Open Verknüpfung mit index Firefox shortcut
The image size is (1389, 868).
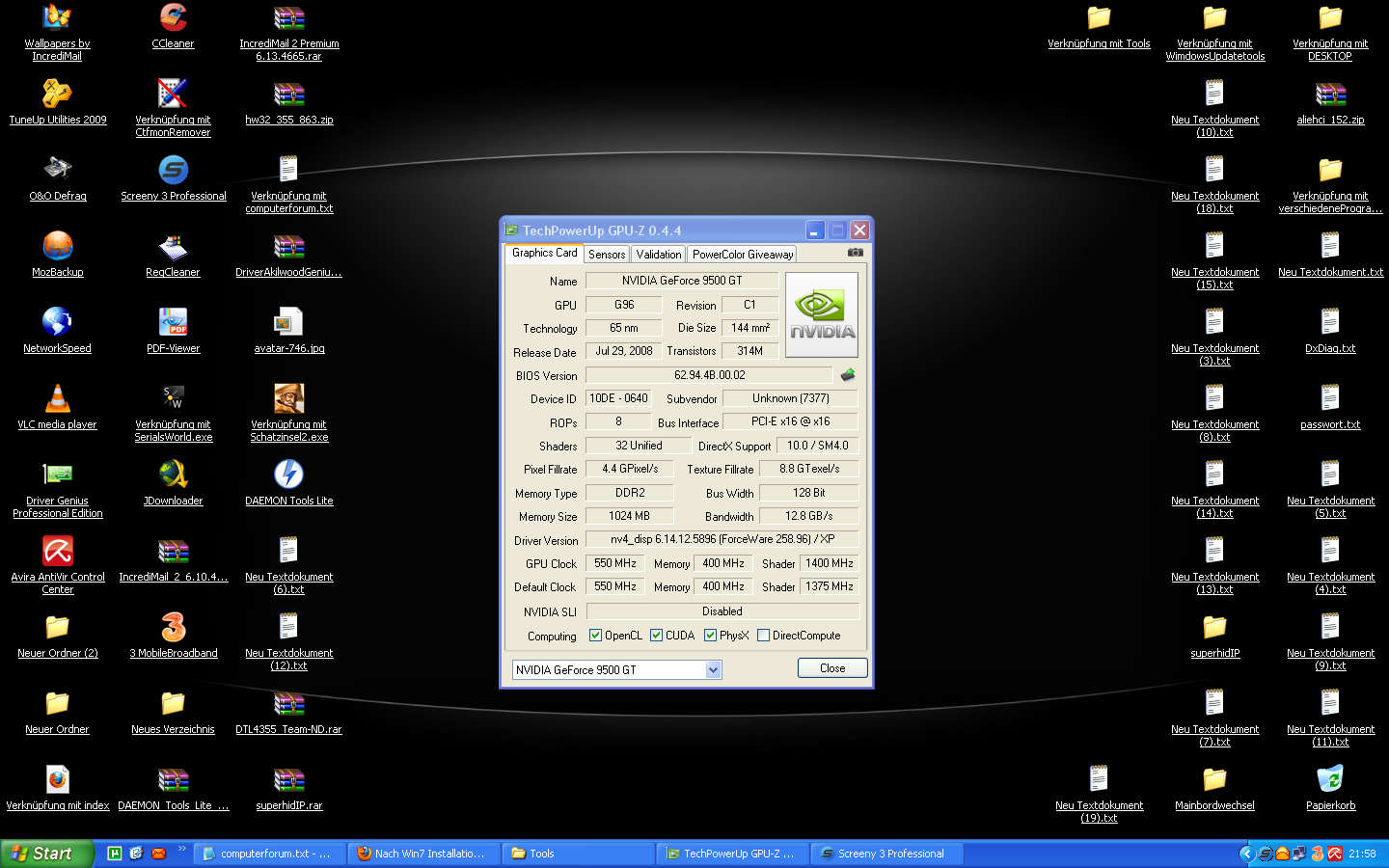tap(58, 788)
